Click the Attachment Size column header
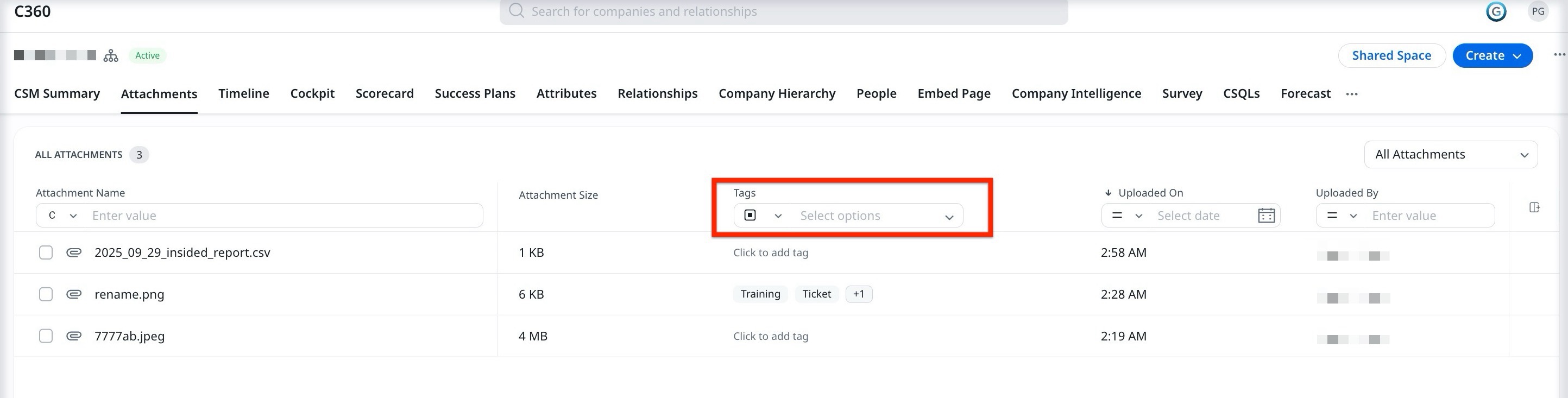Screen dimensions: 1568x398 pyautogui.click(x=558, y=195)
